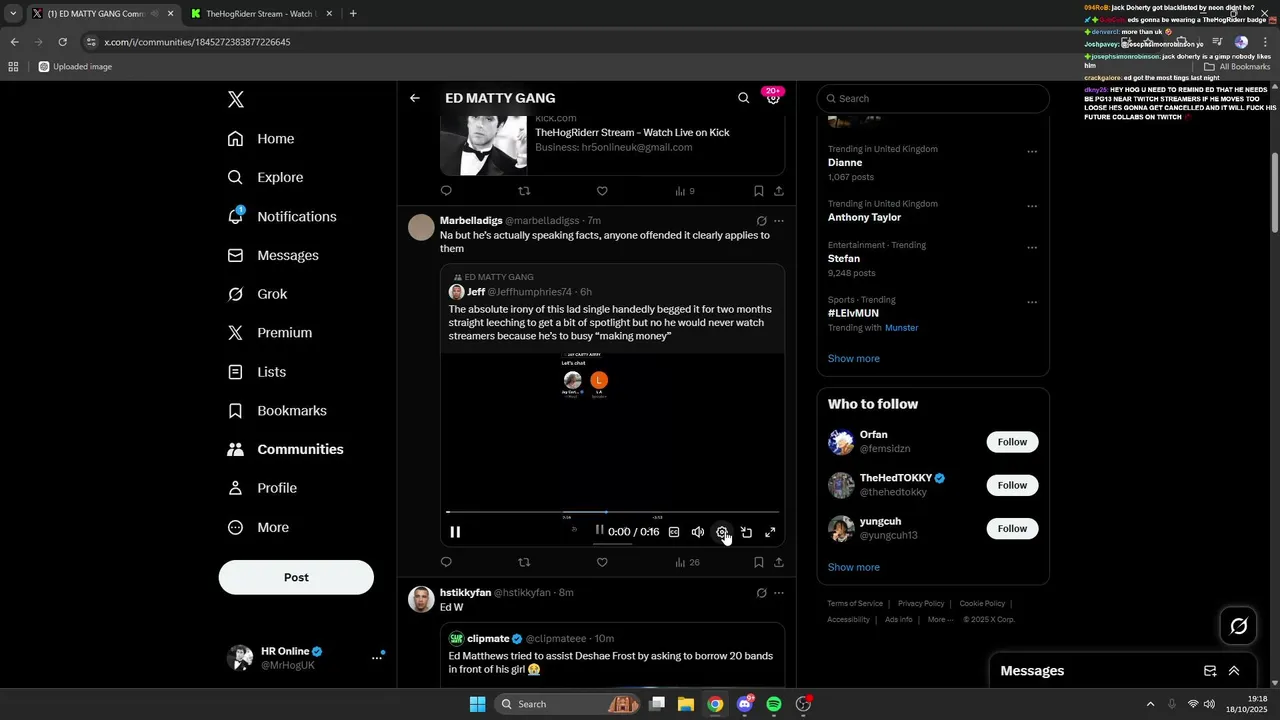Open the community members icon with 20+ badge
The height and width of the screenshot is (720, 1280).
(772, 97)
